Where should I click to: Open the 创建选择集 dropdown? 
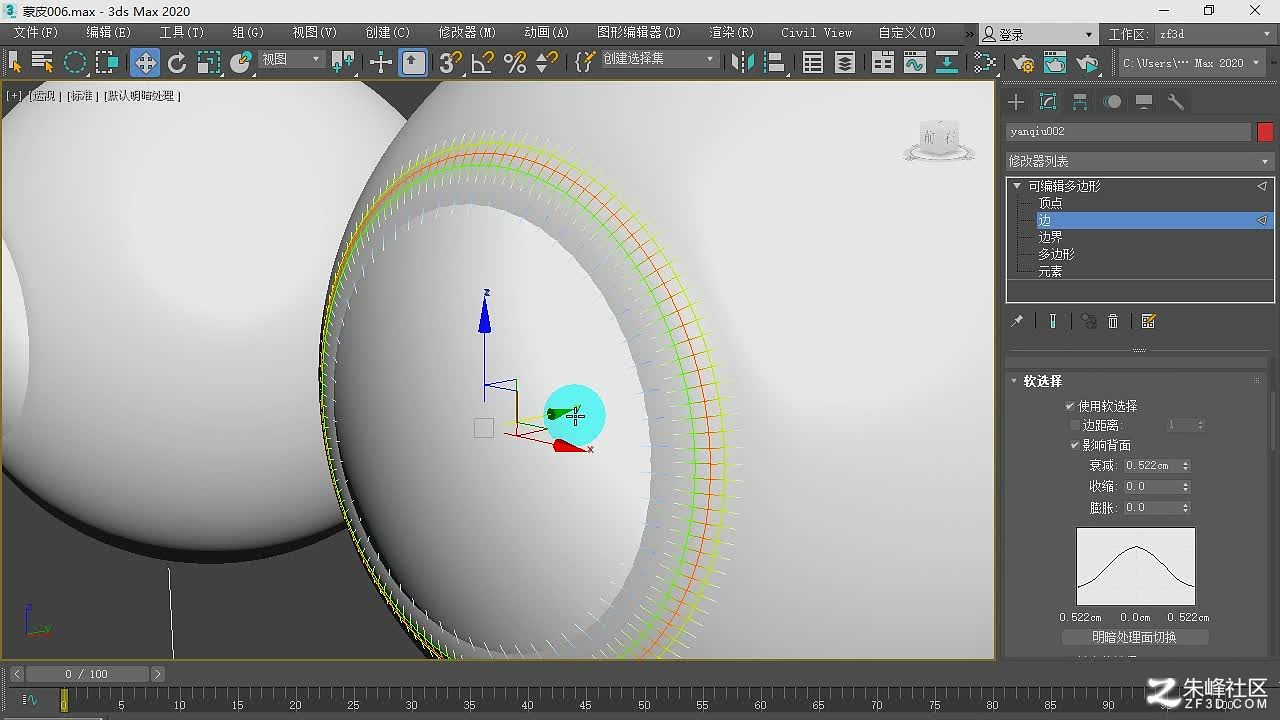tap(659, 59)
